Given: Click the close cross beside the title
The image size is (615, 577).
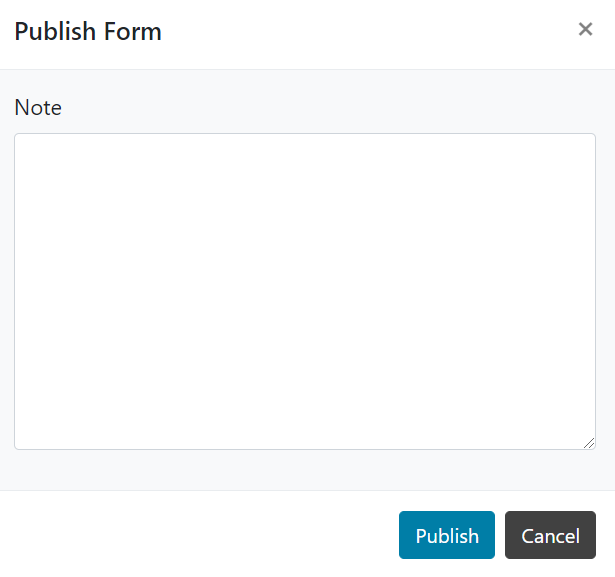Looking at the screenshot, I should (x=585, y=29).
